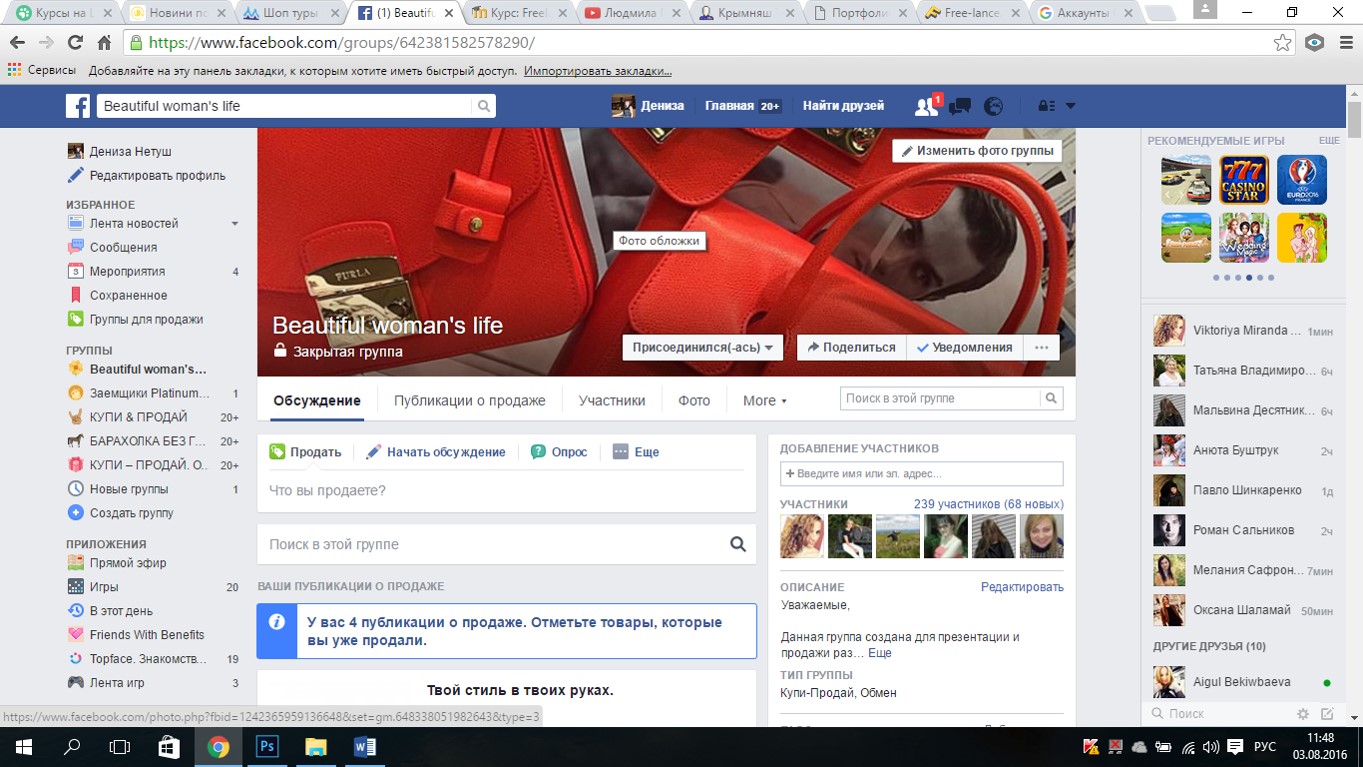Image resolution: width=1363 pixels, height=767 pixels.
Task: Expand the arrow next to Лента новостей
Action: coord(235,224)
